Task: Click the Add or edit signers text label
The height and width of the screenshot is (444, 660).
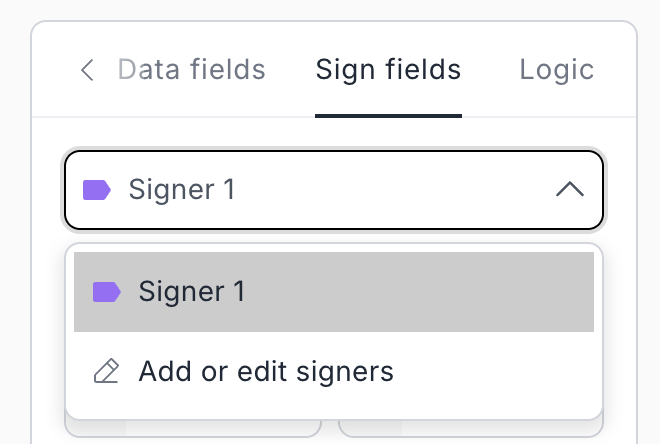Action: pyautogui.click(x=266, y=372)
